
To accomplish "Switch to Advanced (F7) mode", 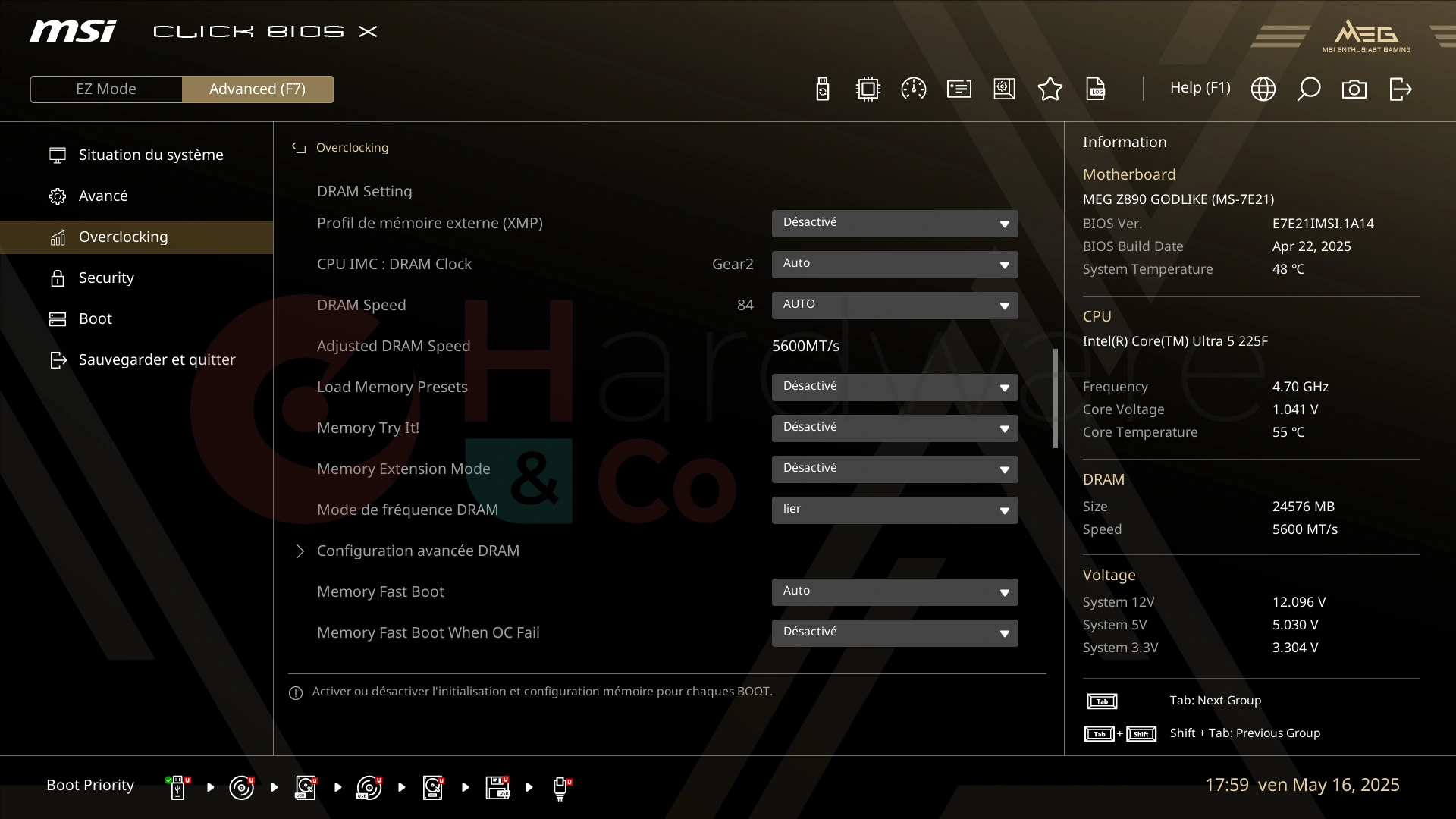I will click(x=258, y=89).
